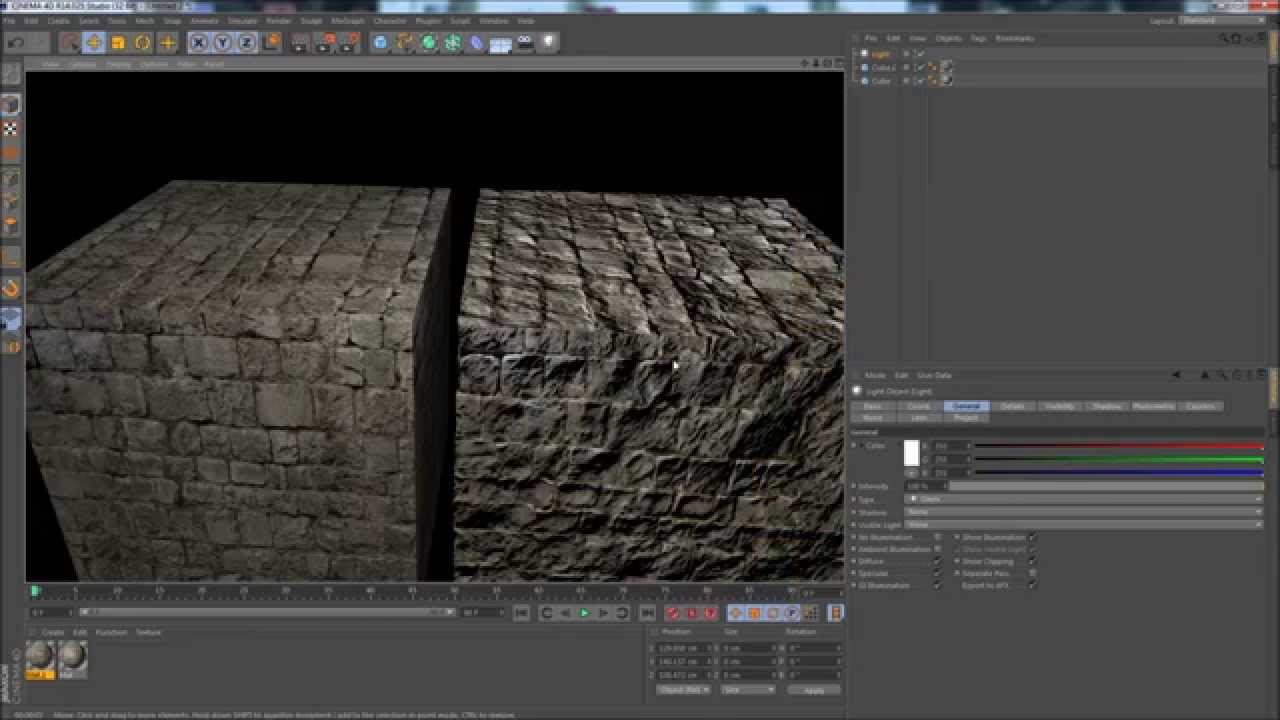Open the MoGraph menu
Image resolution: width=1280 pixels, height=720 pixels.
[347, 20]
